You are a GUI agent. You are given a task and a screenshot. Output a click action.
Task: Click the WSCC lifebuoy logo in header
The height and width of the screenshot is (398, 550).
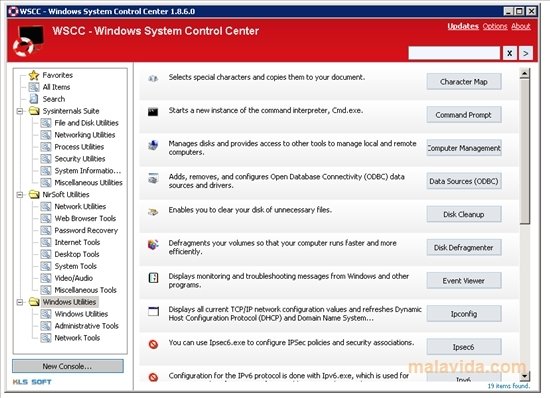coord(28,41)
